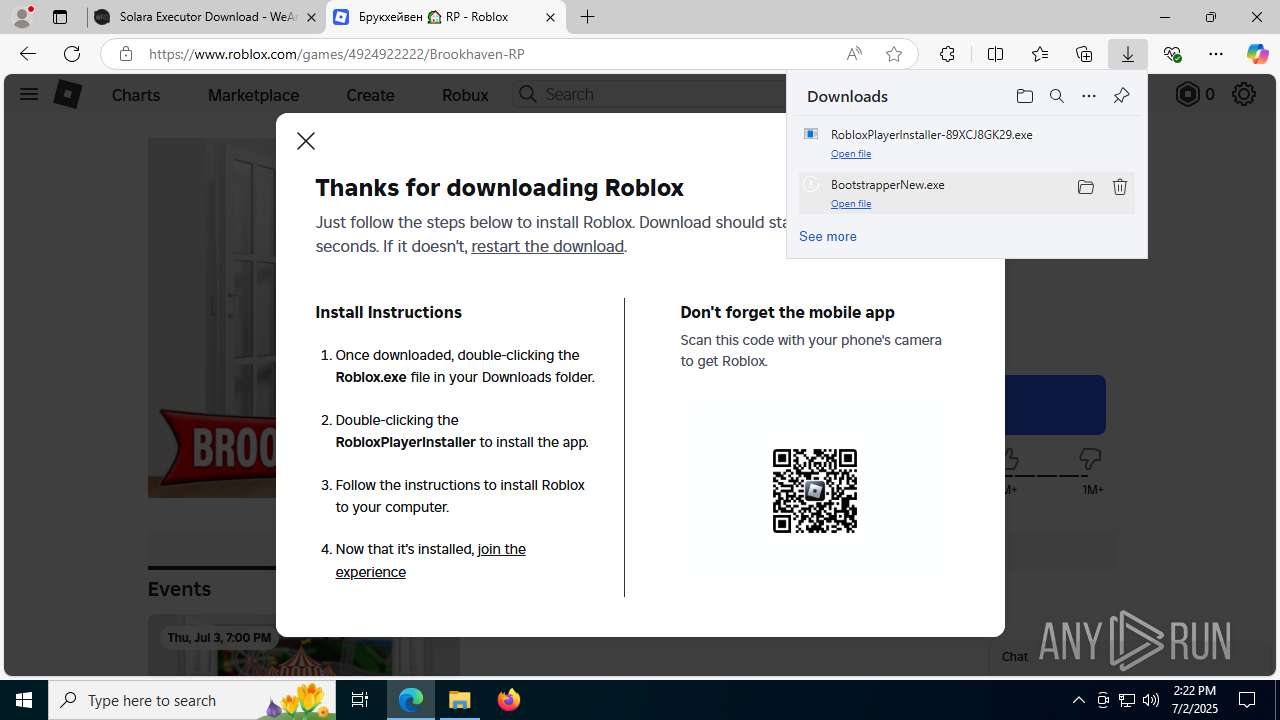This screenshot has width=1280, height=720.
Task: Delete BootstrapperNew.exe download entry
Action: 1120,187
